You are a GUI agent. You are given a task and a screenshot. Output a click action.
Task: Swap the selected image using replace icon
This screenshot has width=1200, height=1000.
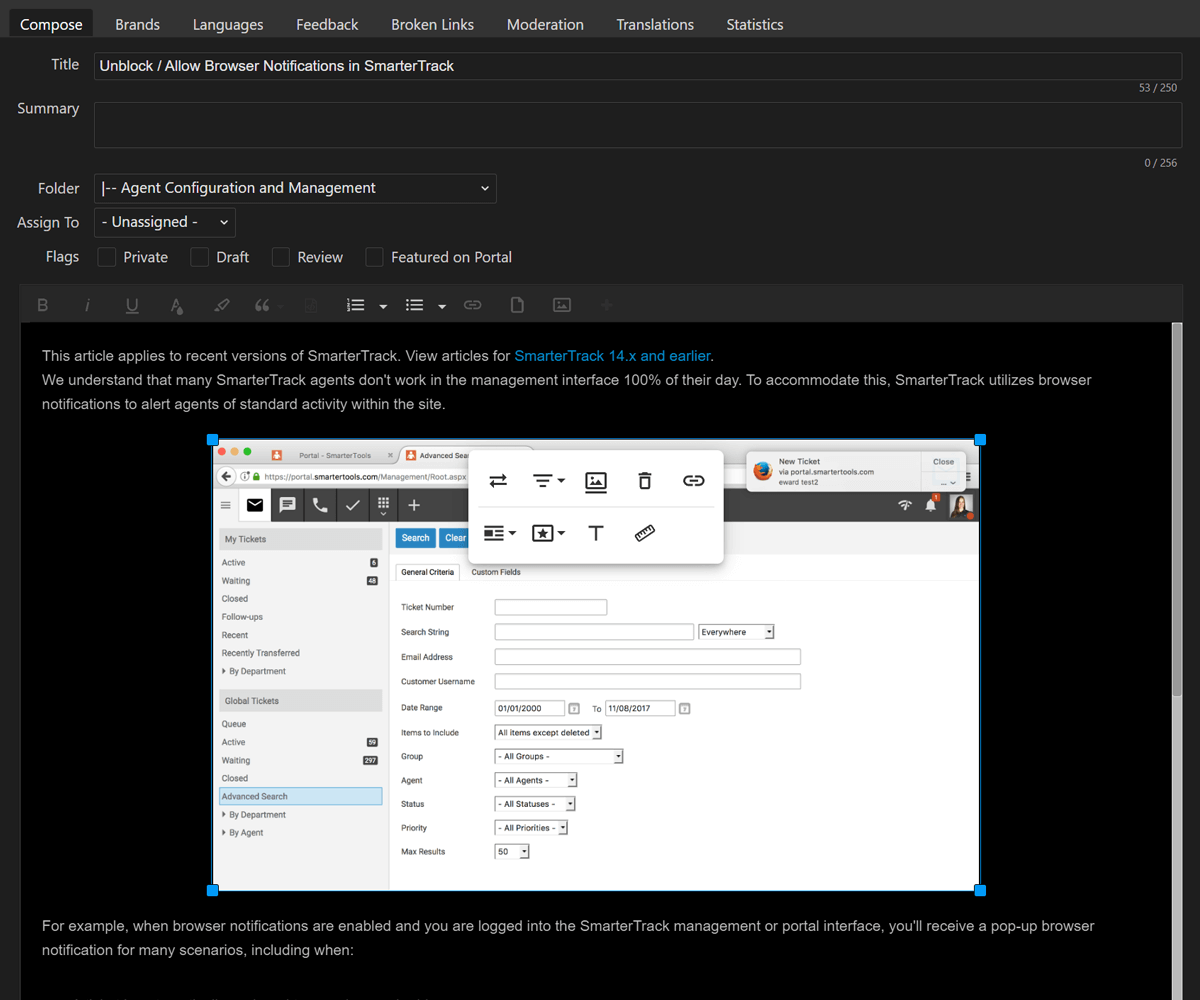pyautogui.click(x=498, y=481)
